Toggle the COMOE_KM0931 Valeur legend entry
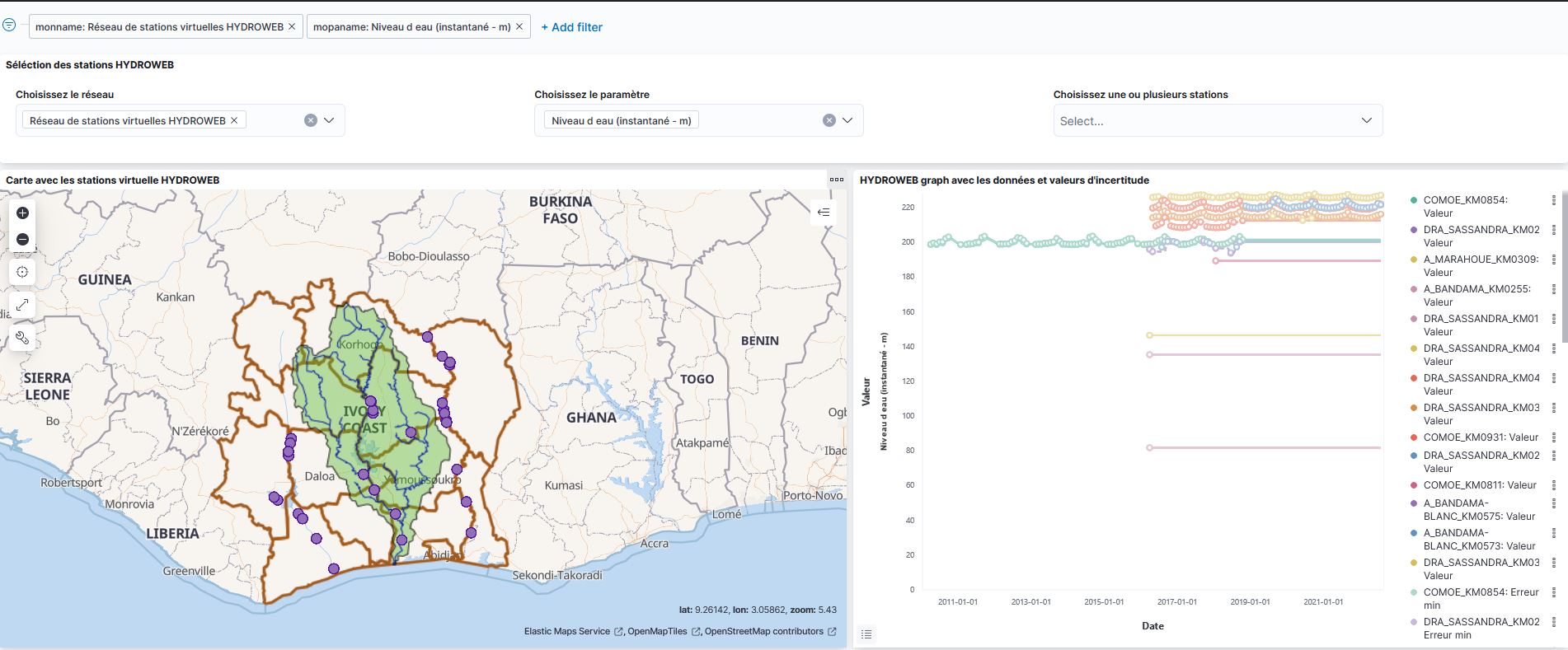Image resolution: width=1568 pixels, height=650 pixels. coord(1481,437)
